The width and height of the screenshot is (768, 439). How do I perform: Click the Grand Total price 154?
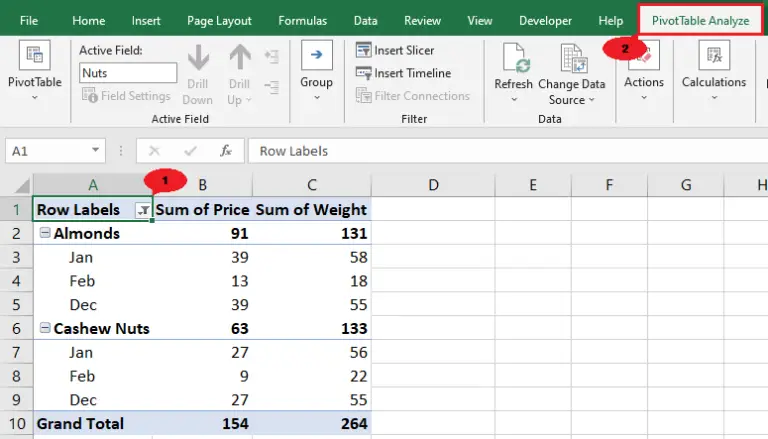point(202,423)
